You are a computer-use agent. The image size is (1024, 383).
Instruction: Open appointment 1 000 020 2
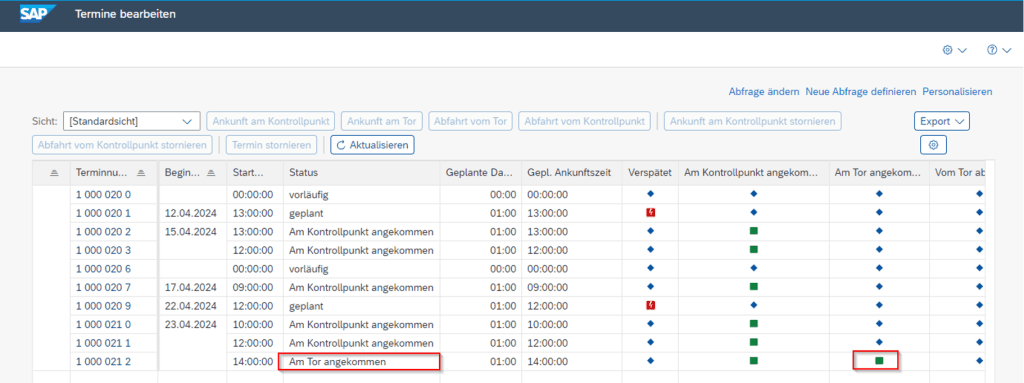point(103,231)
